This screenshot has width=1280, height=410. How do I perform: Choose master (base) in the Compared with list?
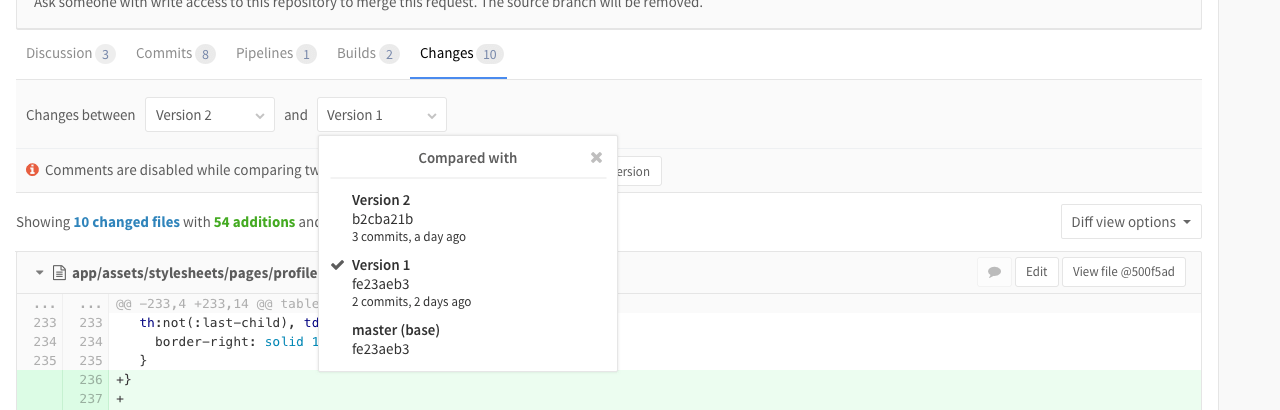[396, 339]
